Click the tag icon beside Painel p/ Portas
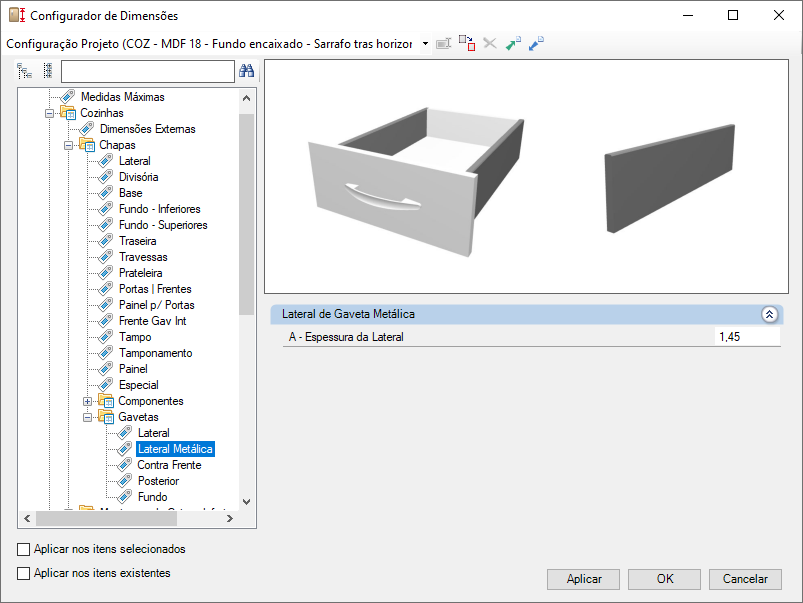Image resolution: width=803 pixels, height=603 pixels. pyautogui.click(x=105, y=305)
